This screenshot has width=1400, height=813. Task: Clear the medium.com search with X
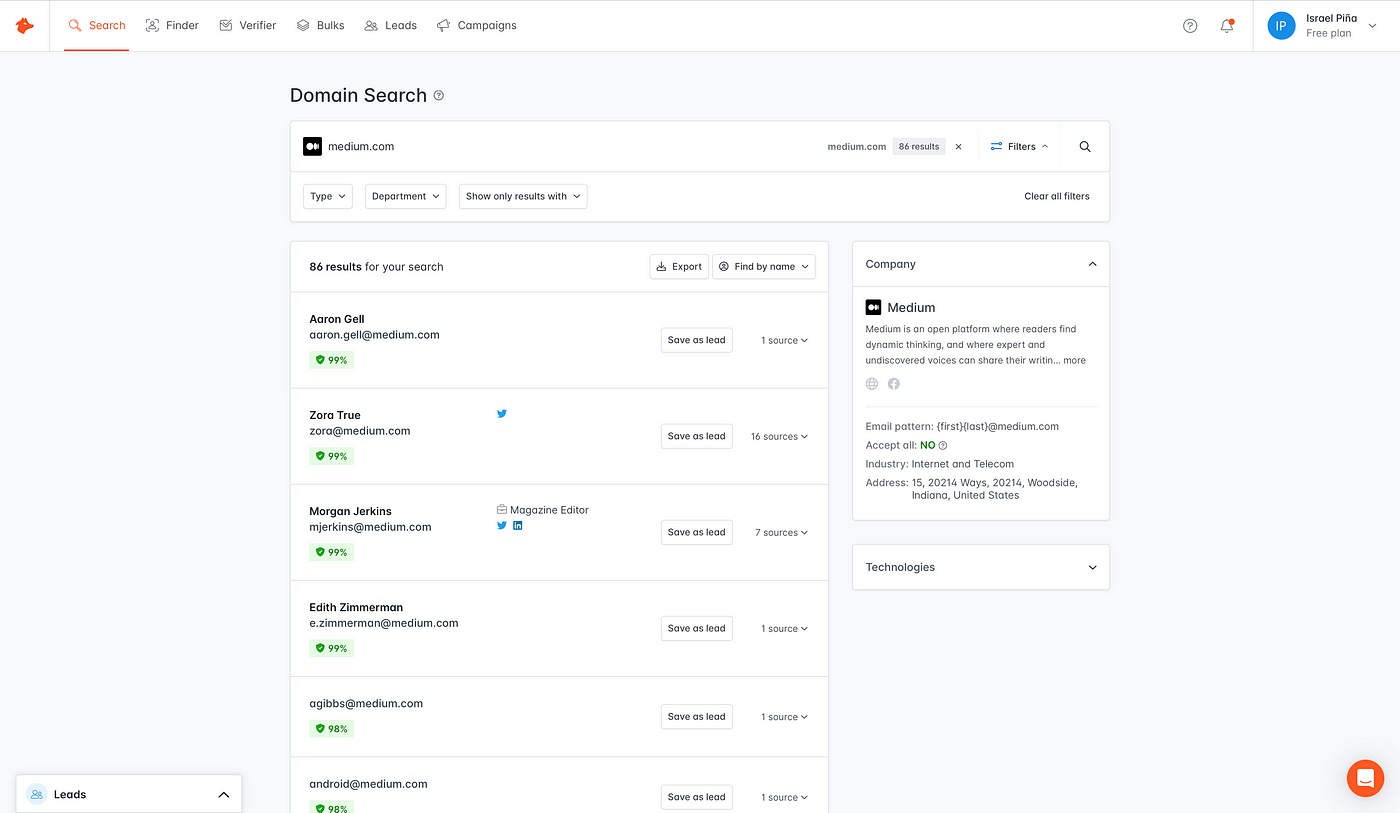(x=958, y=147)
